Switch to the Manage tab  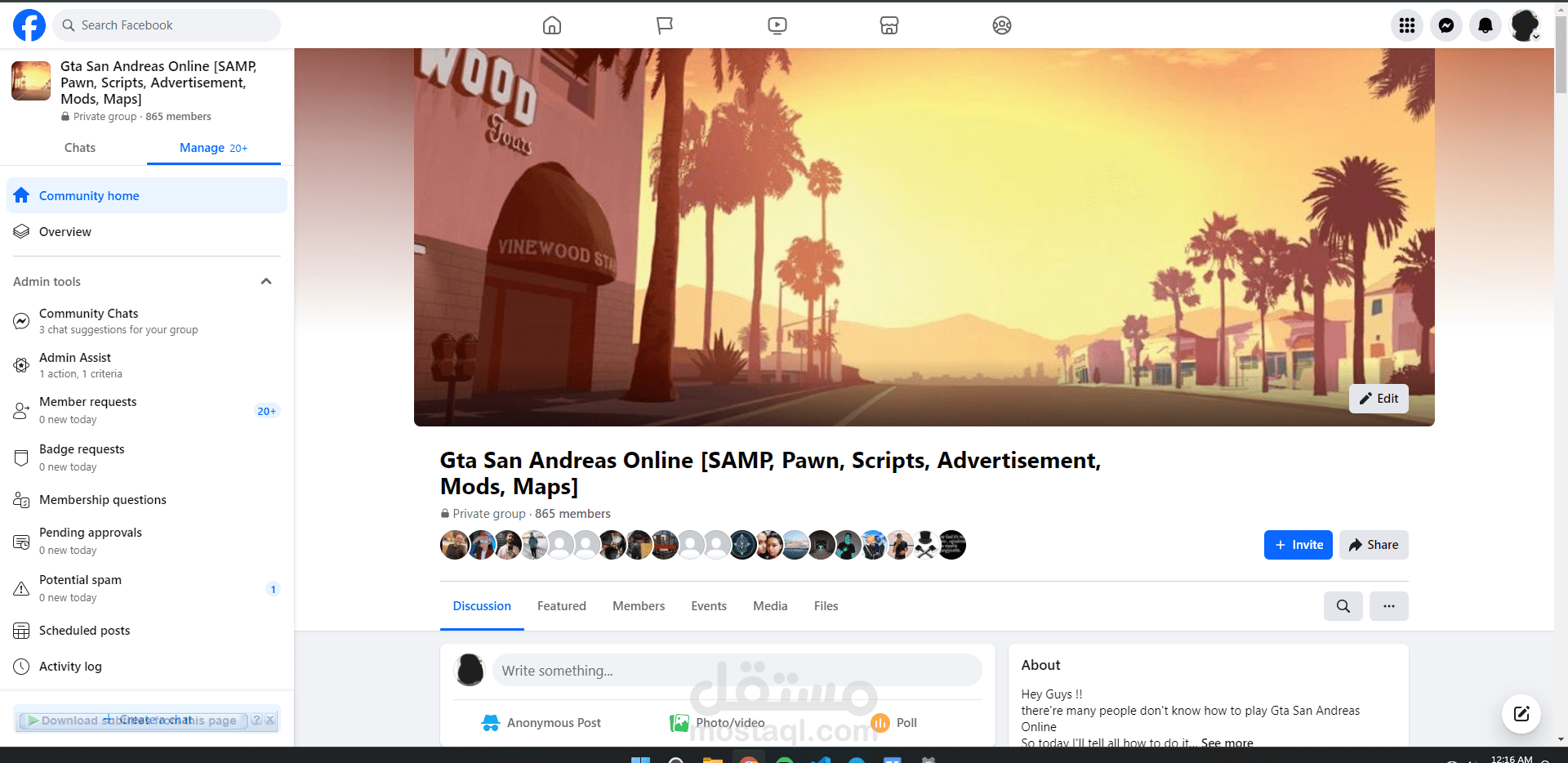coord(214,148)
